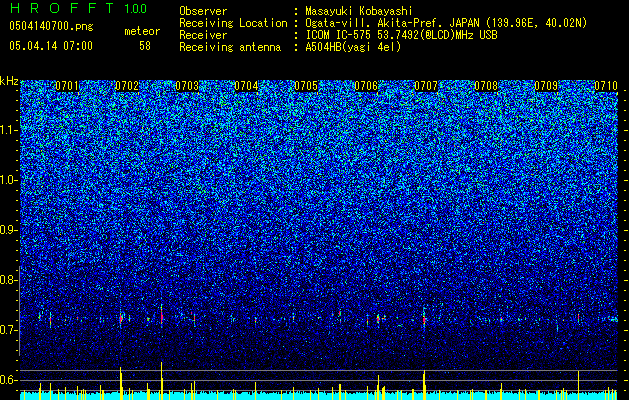Click the strong meteor echo just after 0702
629x400 pixels.
162,317
